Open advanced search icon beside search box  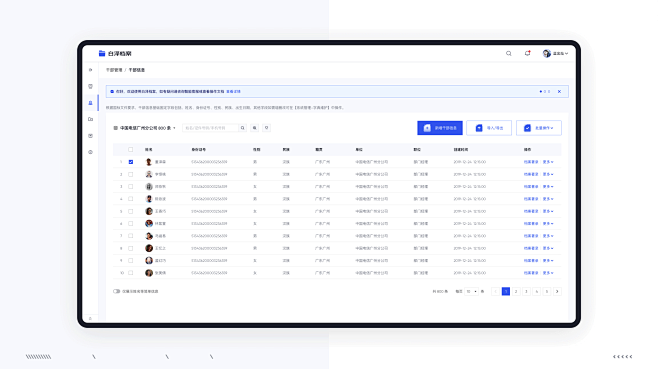[x=255, y=128]
